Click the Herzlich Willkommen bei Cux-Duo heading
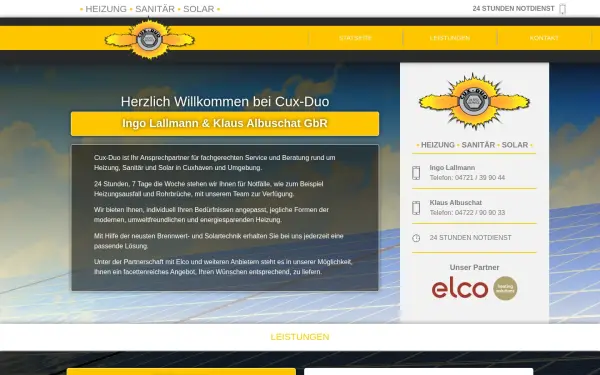 225,101
